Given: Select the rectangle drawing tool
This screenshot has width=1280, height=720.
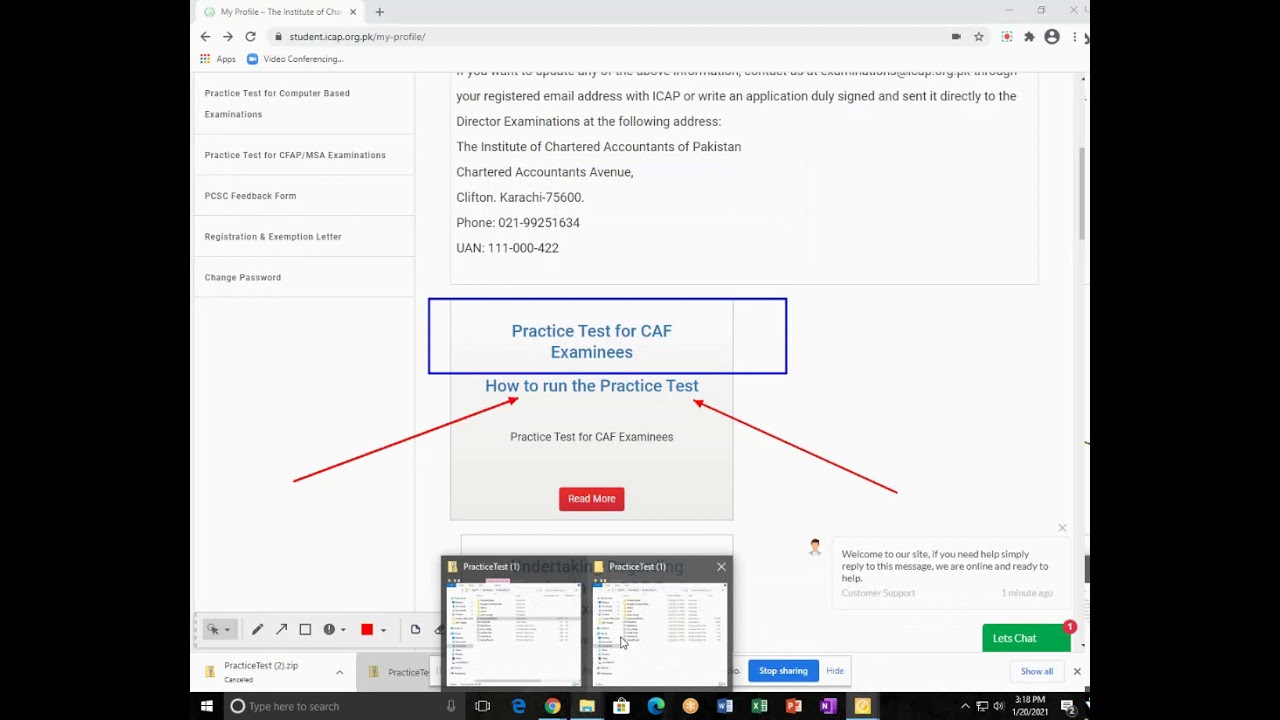Looking at the screenshot, I should [305, 629].
